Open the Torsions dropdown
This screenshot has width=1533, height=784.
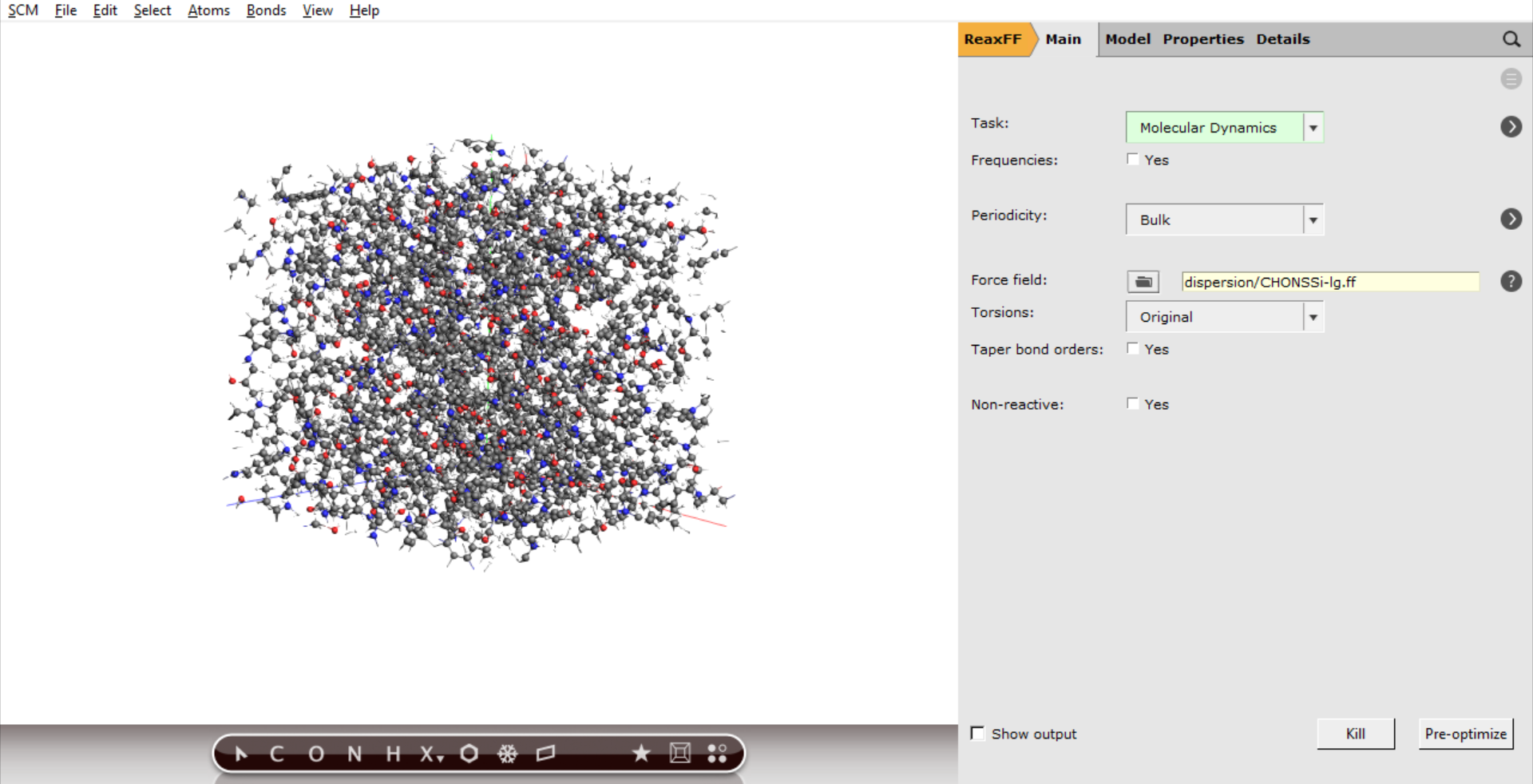1313,316
